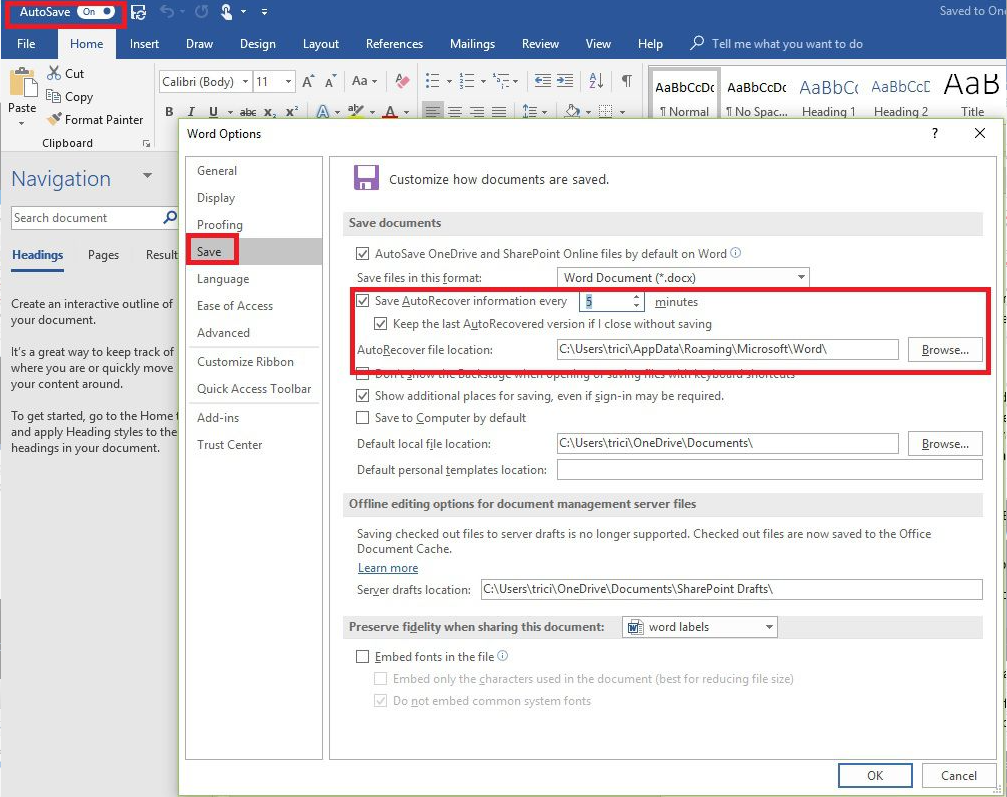Apply Italic formatting
The height and width of the screenshot is (797, 1007).
tap(191, 112)
